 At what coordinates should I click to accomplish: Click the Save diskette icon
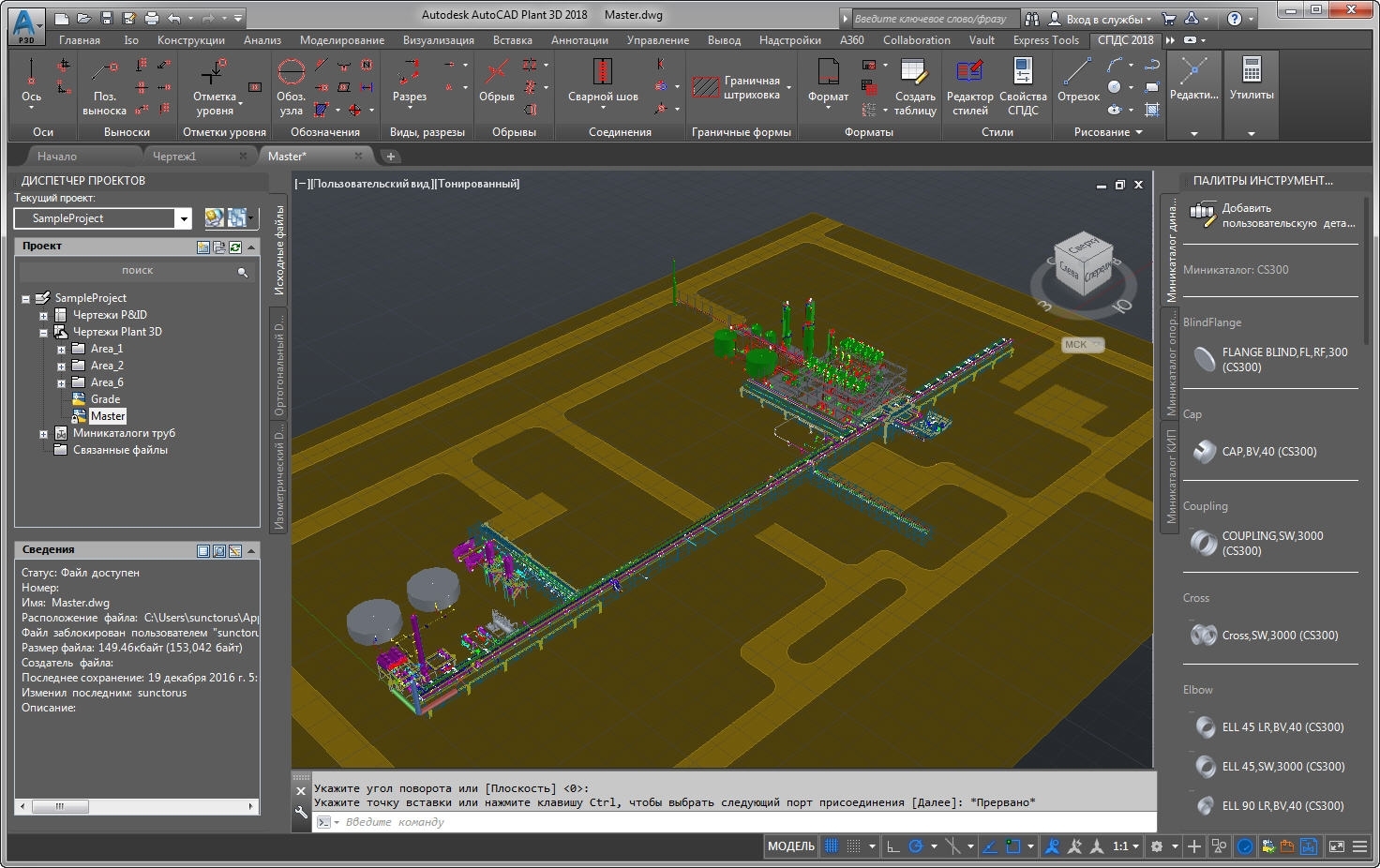tap(106, 18)
